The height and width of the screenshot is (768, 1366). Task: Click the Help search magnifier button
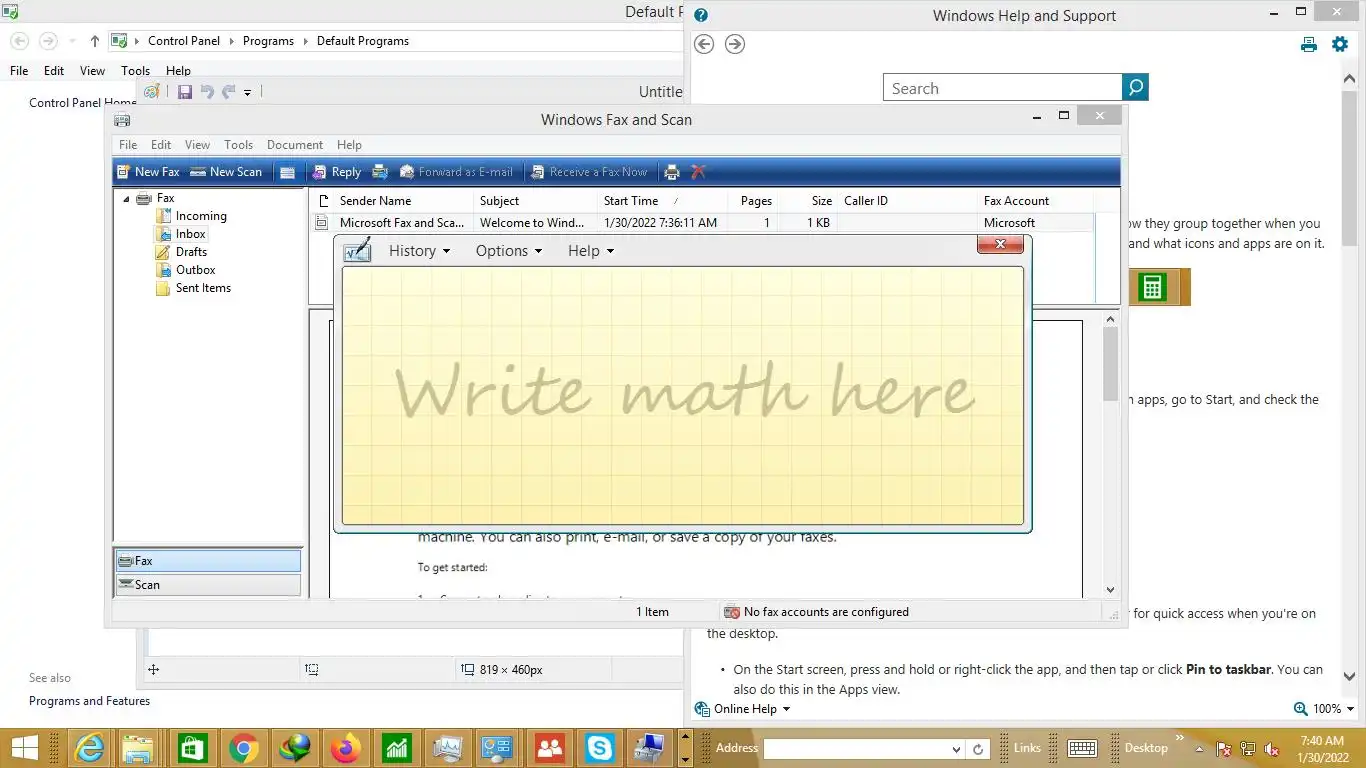pos(1135,88)
